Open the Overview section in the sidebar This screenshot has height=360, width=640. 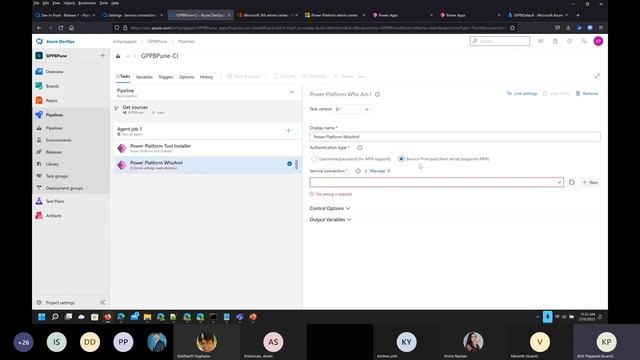54,71
